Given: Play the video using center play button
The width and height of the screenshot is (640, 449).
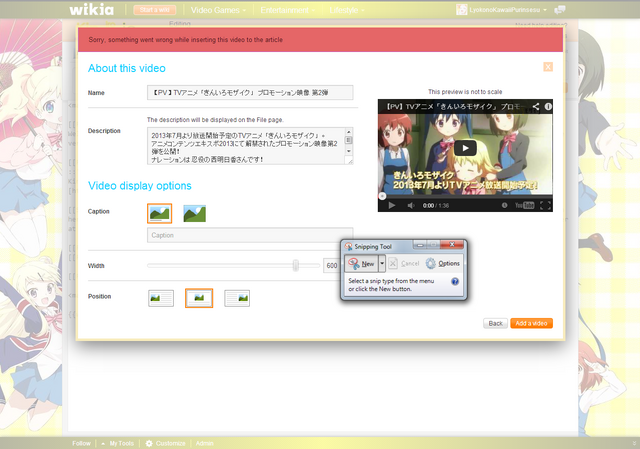Looking at the screenshot, I should click(465, 148).
